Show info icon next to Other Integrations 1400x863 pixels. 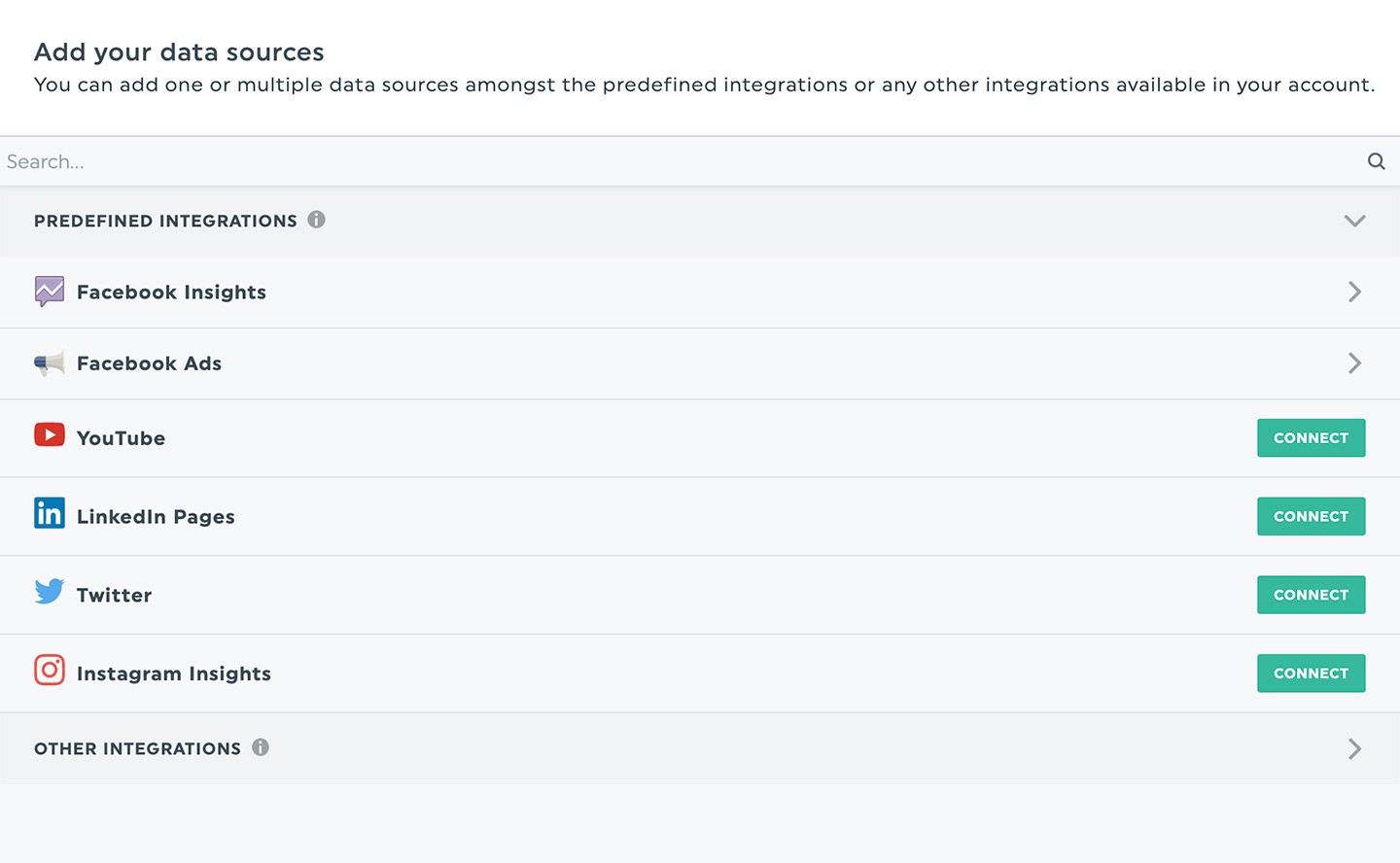(x=261, y=747)
